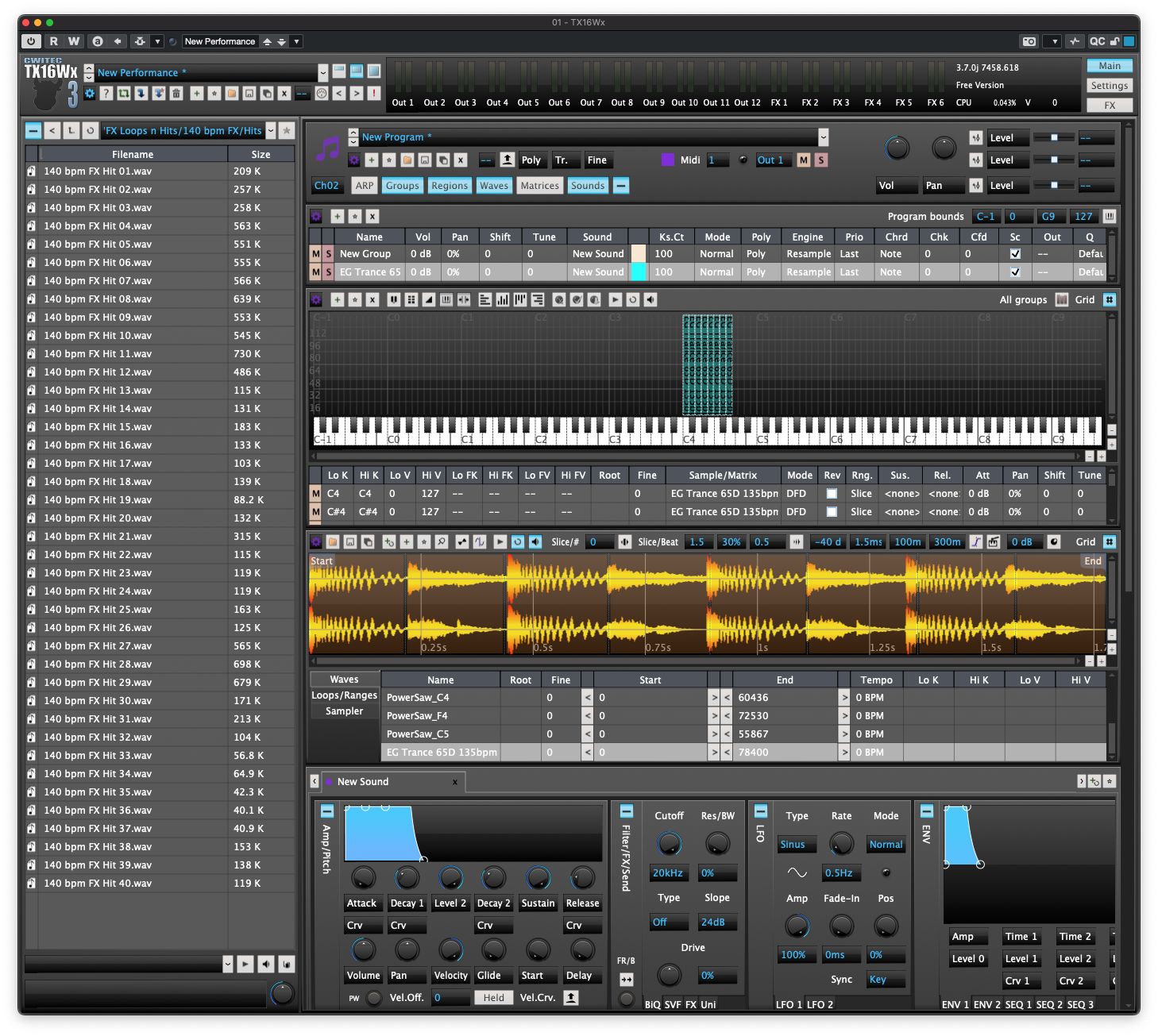This screenshot has width=1158, height=1036.
Task: Toggle Sc checkbox for EG Trance 65 group
Action: pos(1015,272)
